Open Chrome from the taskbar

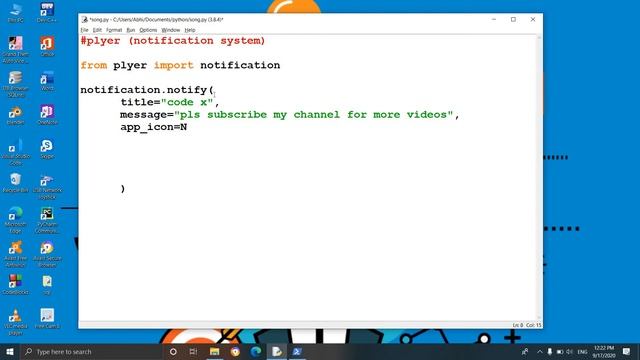click(x=235, y=351)
